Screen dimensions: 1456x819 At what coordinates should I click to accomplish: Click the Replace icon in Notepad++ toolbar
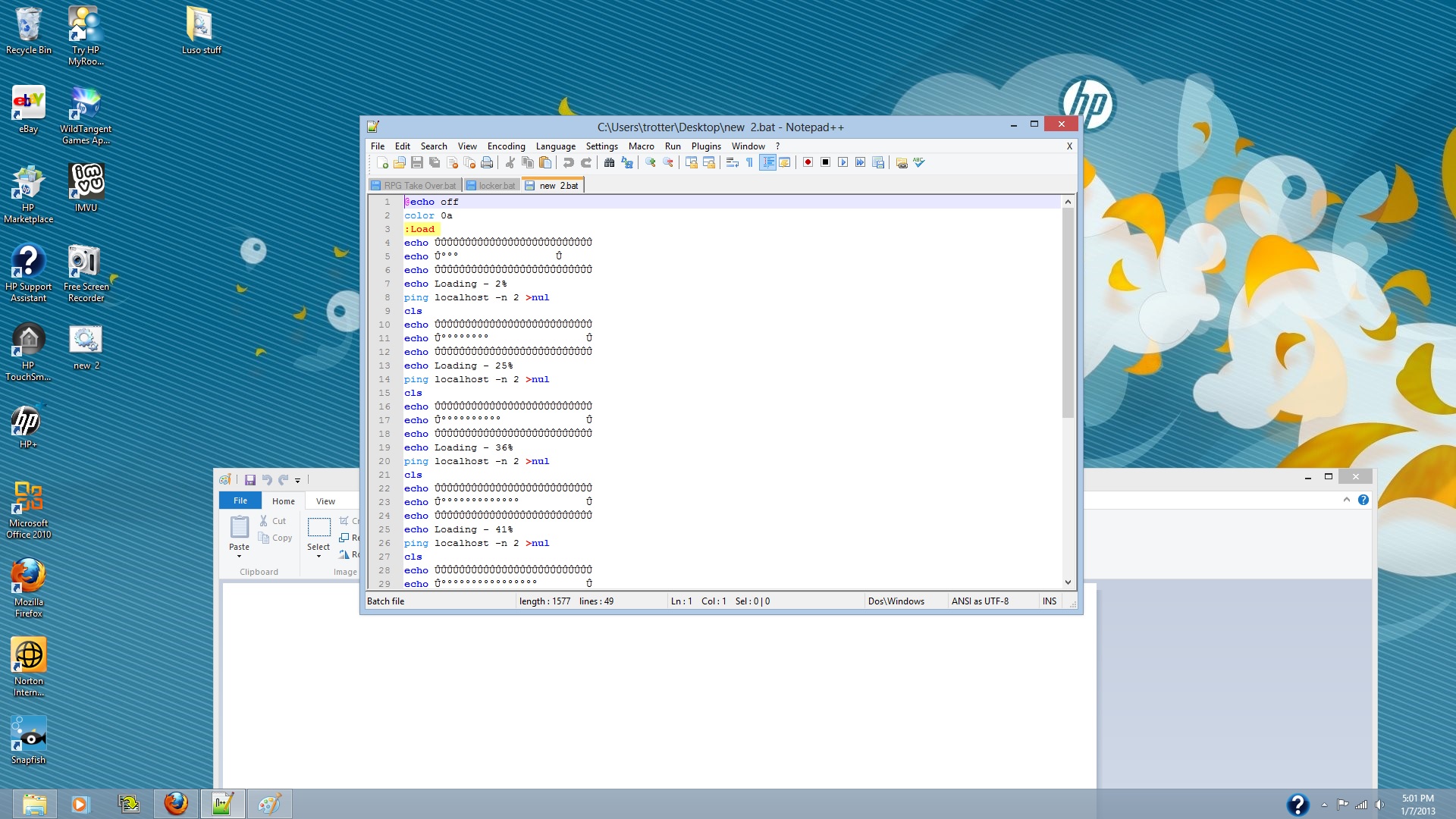627,162
